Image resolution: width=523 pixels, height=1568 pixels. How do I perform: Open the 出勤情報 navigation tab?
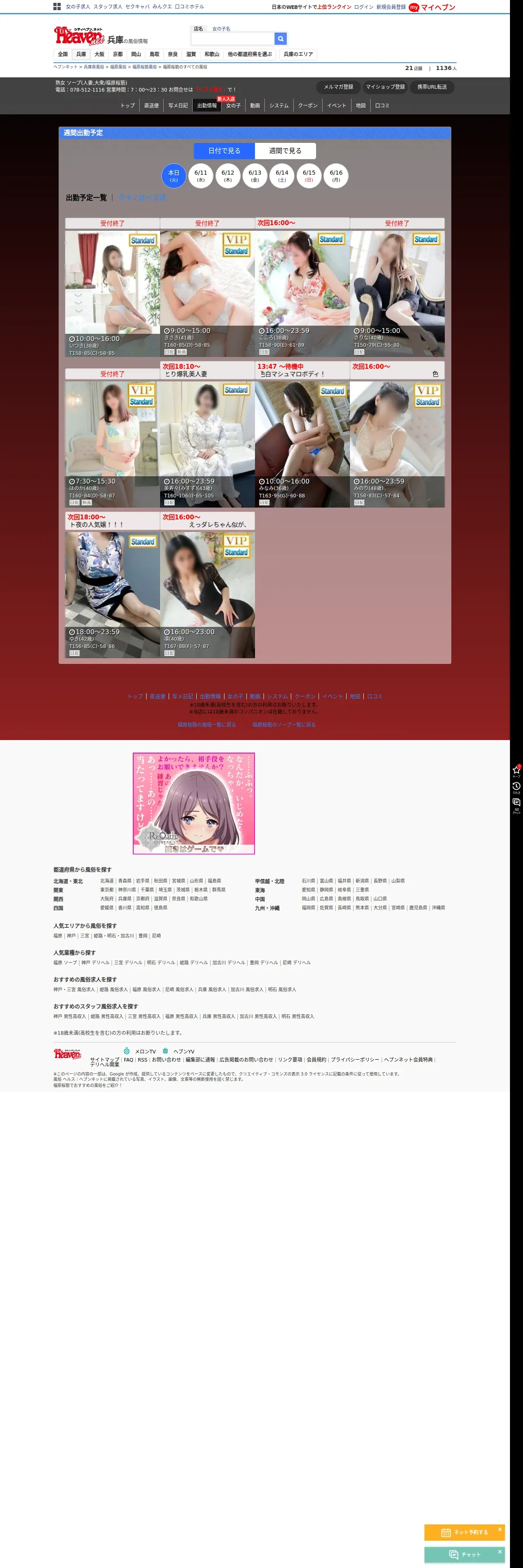pos(207,105)
